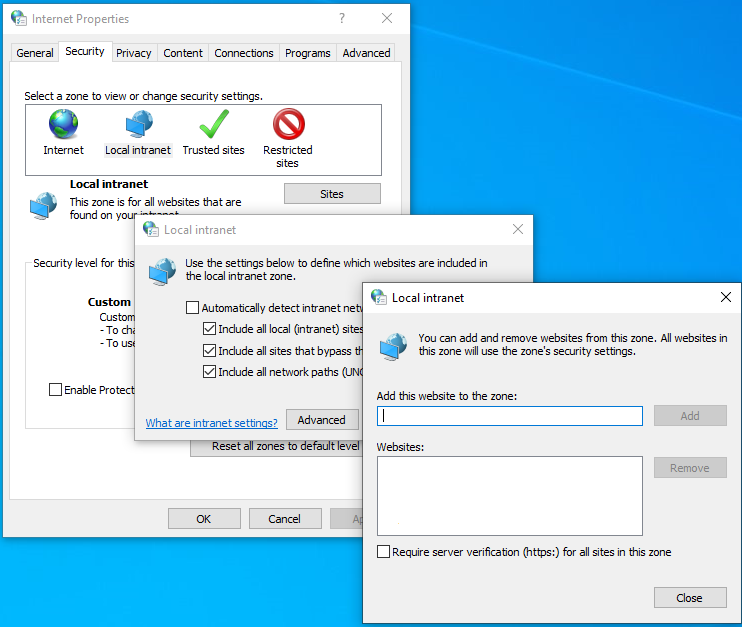The height and width of the screenshot is (627, 742).
Task: Select the Internet zone globe icon
Action: coord(63,124)
